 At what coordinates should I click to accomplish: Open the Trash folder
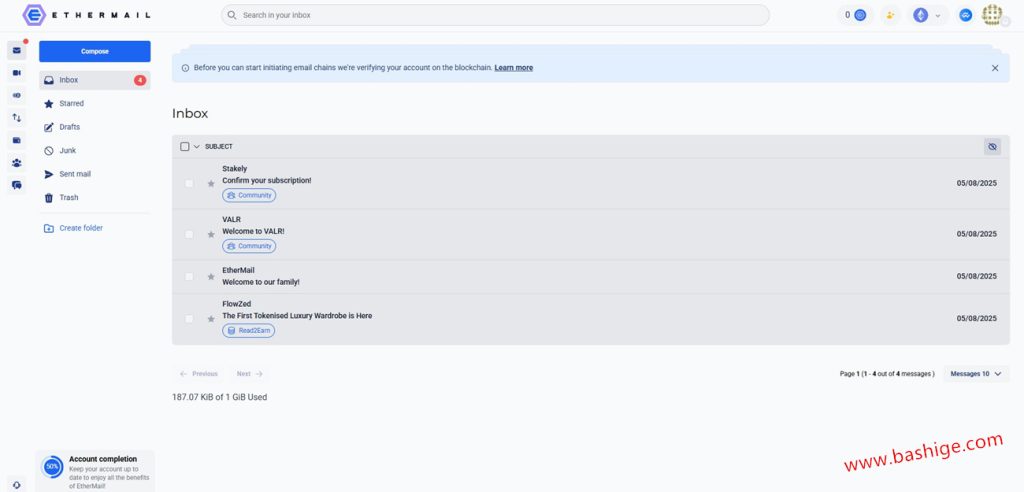click(x=95, y=198)
